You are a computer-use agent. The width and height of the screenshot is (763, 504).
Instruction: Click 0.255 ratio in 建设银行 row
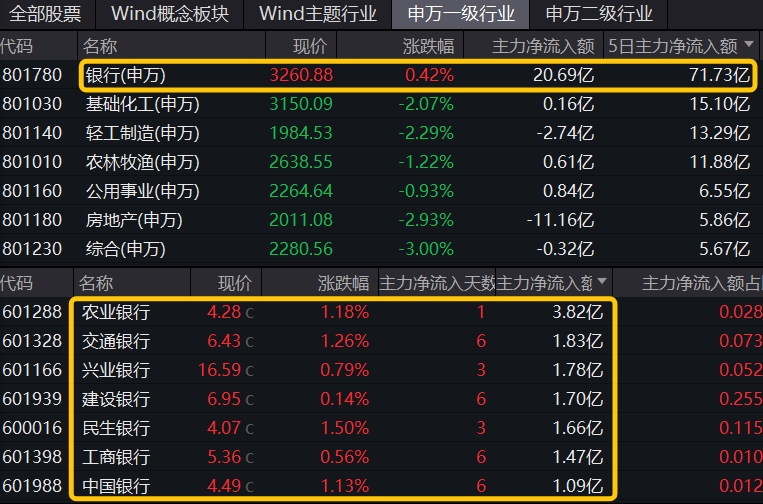741,398
